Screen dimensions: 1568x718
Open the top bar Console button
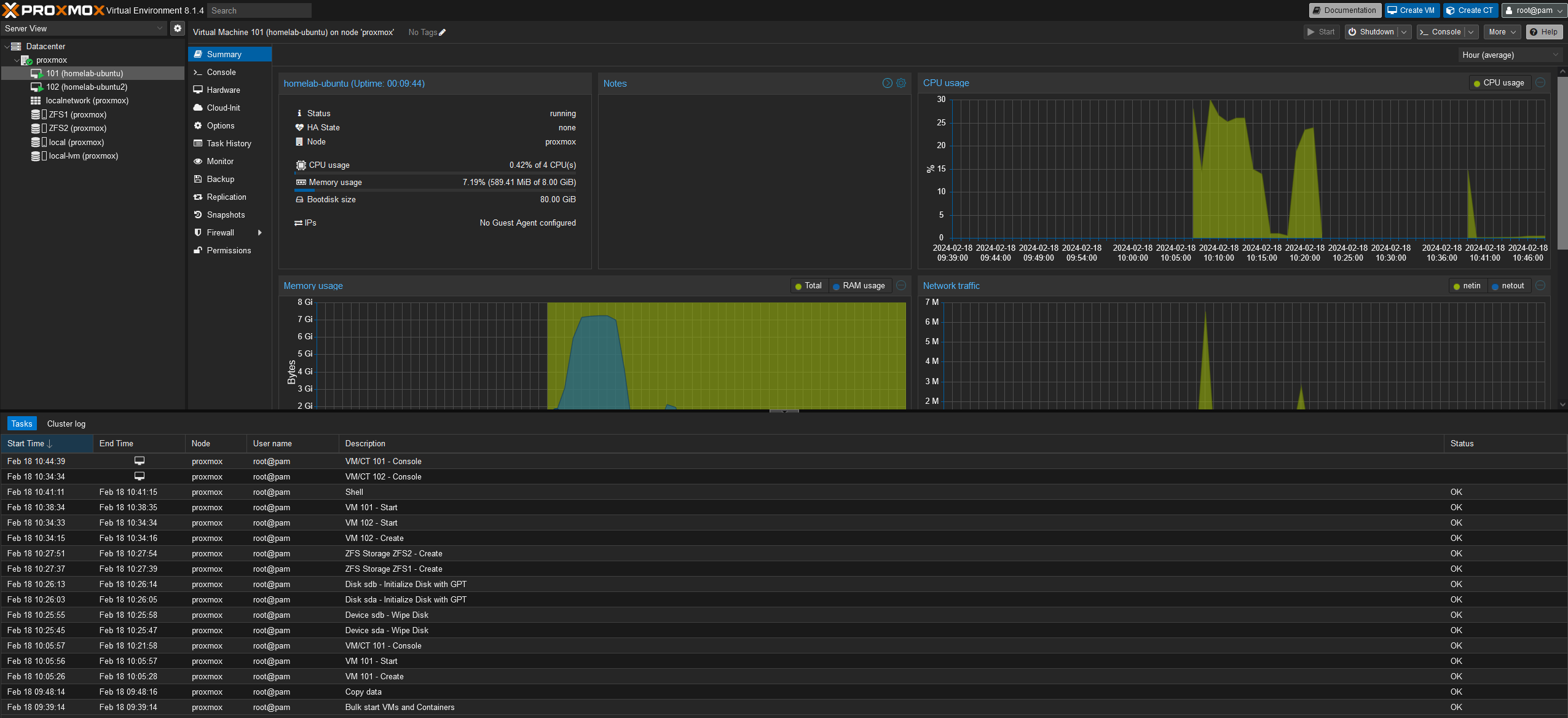tap(1440, 32)
